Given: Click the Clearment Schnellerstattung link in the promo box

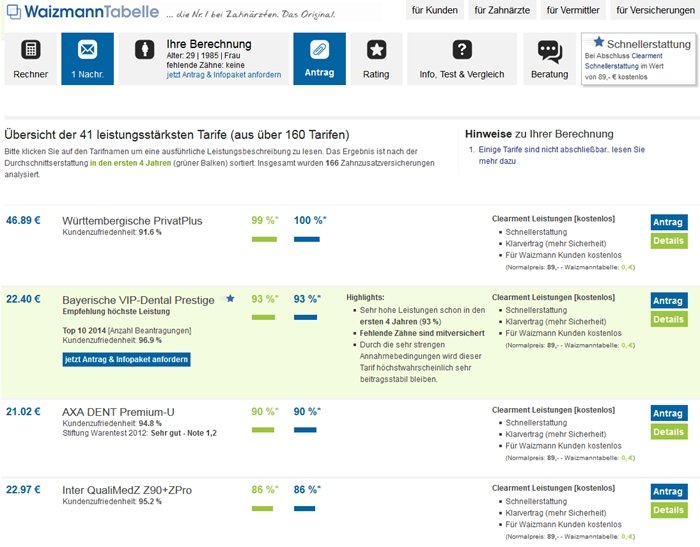Looking at the screenshot, I should (x=624, y=61).
